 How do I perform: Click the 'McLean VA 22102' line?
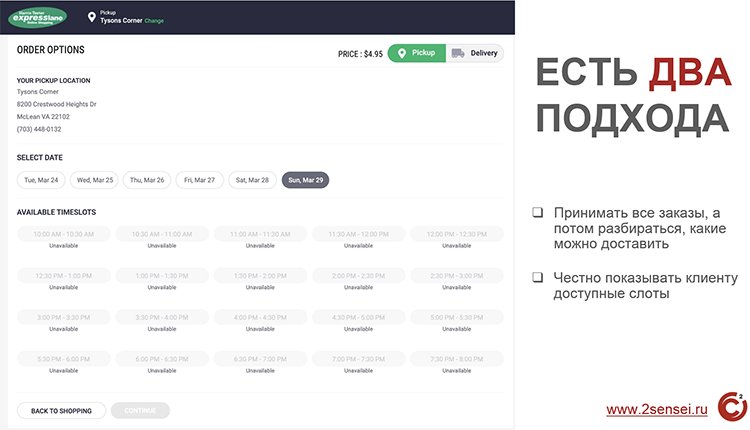pyautogui.click(x=43, y=117)
